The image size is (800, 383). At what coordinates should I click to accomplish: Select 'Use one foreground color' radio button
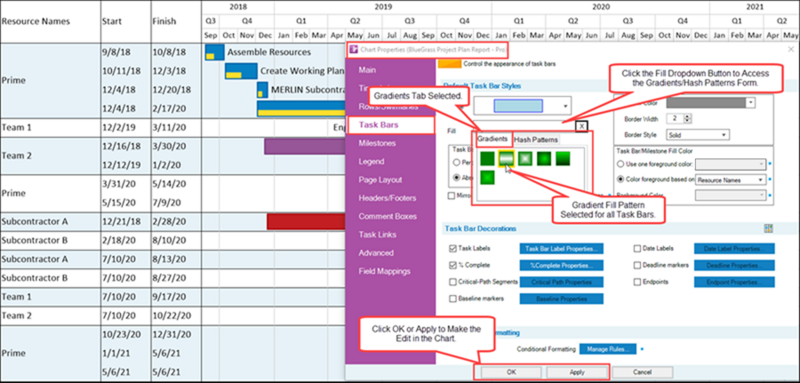coord(621,164)
